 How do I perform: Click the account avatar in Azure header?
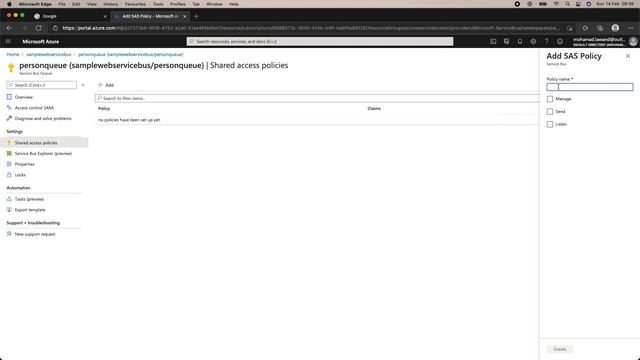click(x=633, y=42)
